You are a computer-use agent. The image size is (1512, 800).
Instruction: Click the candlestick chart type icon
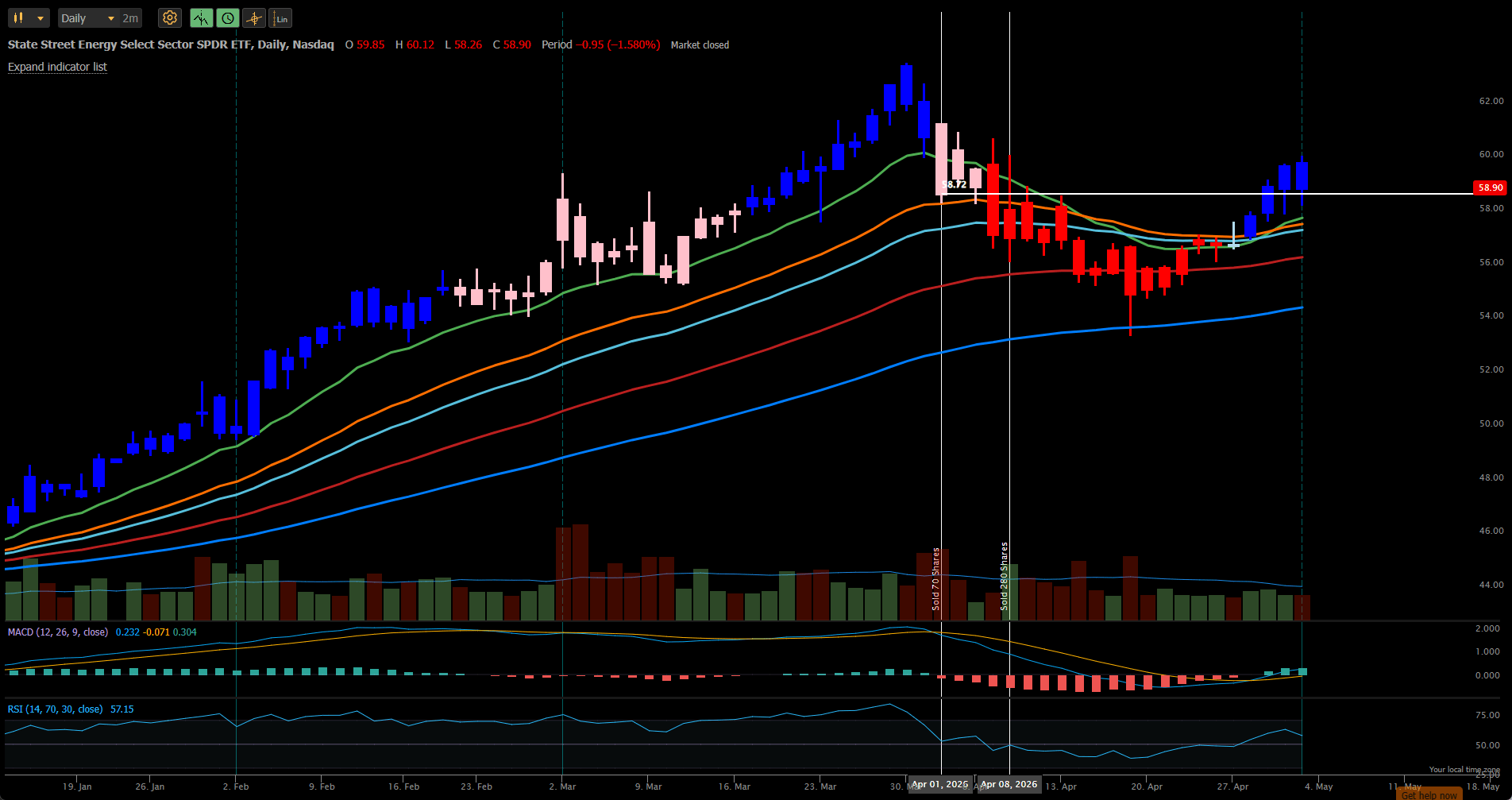point(19,17)
